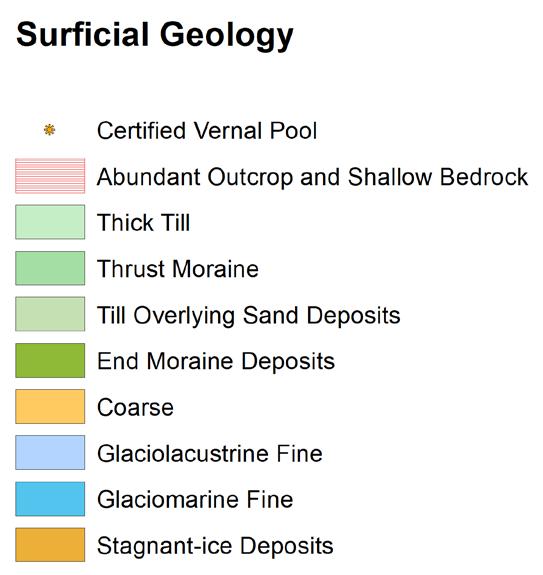
Task: Click the Till Overlying Sand Deposits swatch
Action: pyautogui.click(x=50, y=314)
